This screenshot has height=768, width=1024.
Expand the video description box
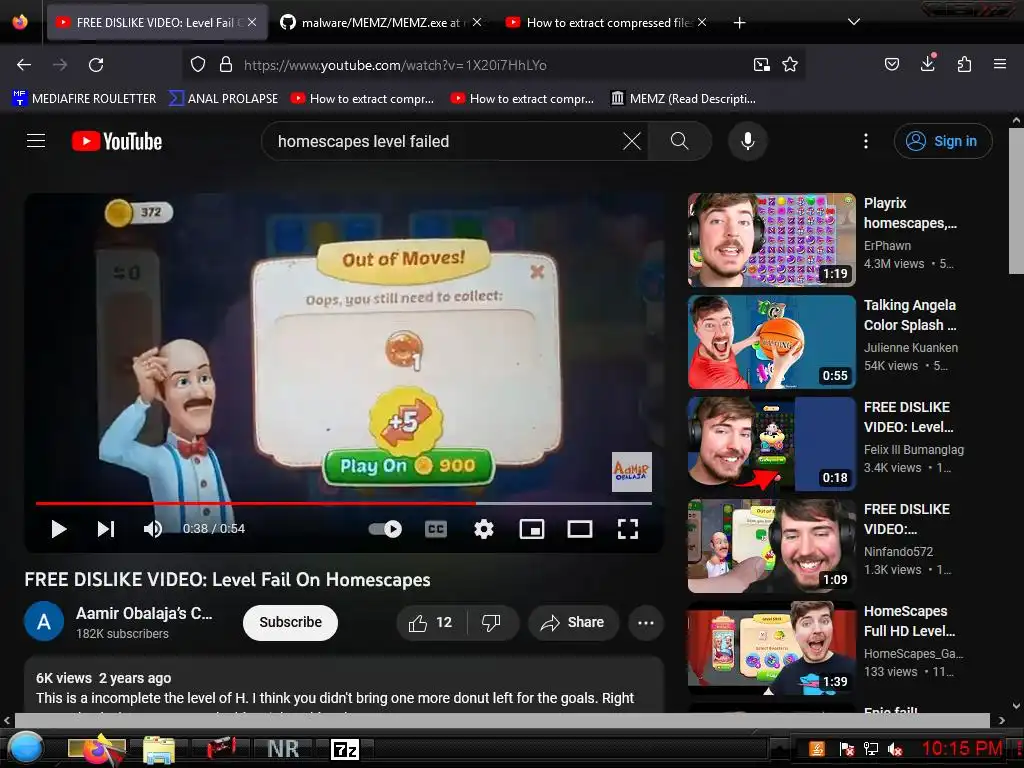[344, 686]
